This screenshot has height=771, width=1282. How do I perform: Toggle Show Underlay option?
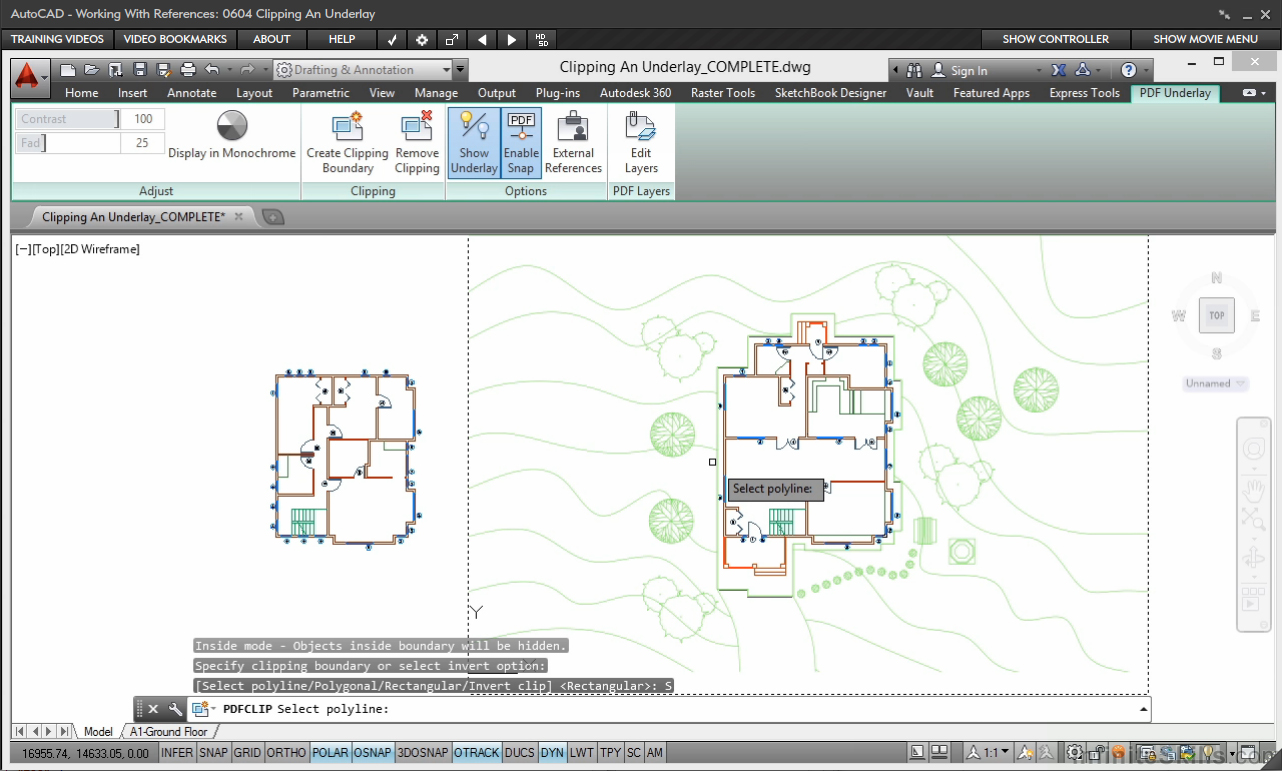click(474, 142)
